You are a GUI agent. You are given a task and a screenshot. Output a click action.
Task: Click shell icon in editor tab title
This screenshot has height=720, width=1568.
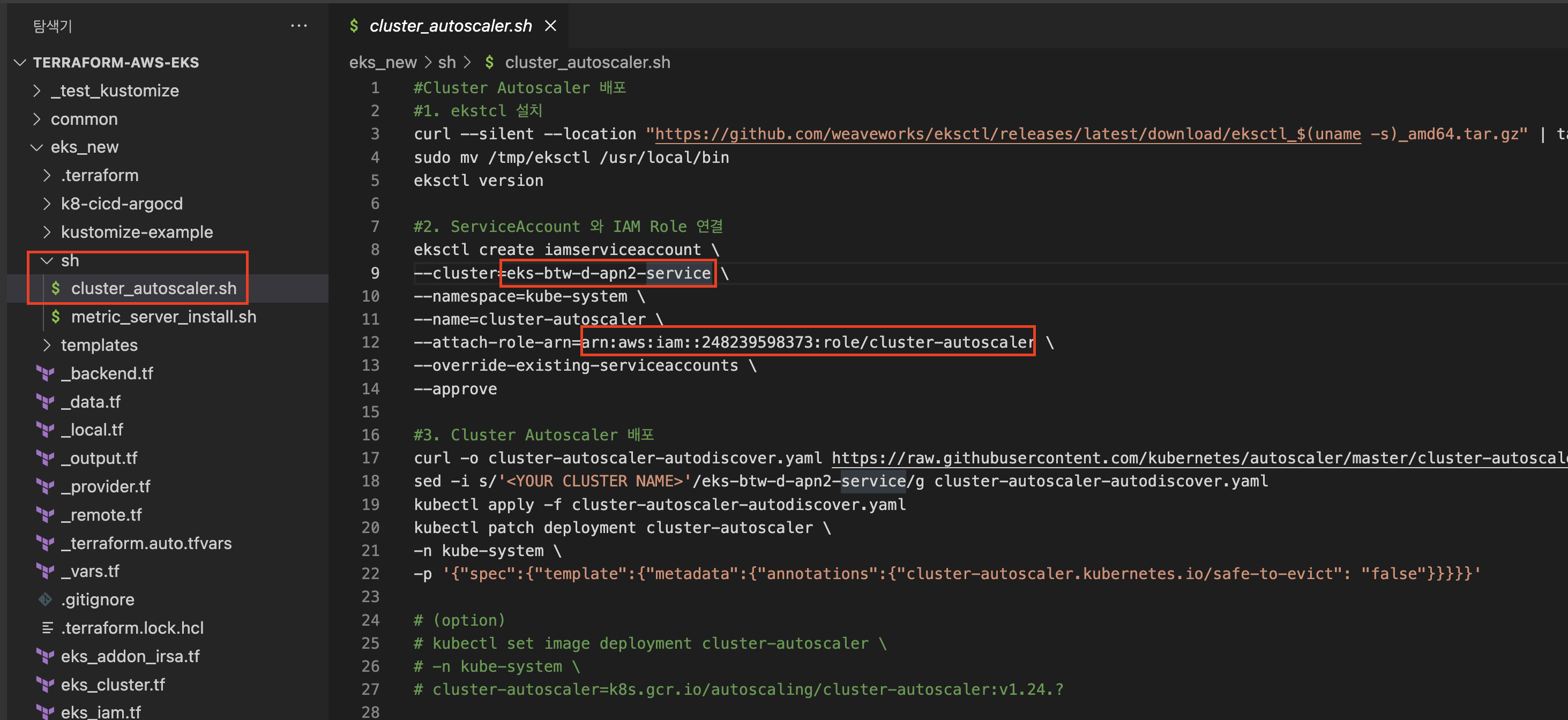(x=354, y=26)
